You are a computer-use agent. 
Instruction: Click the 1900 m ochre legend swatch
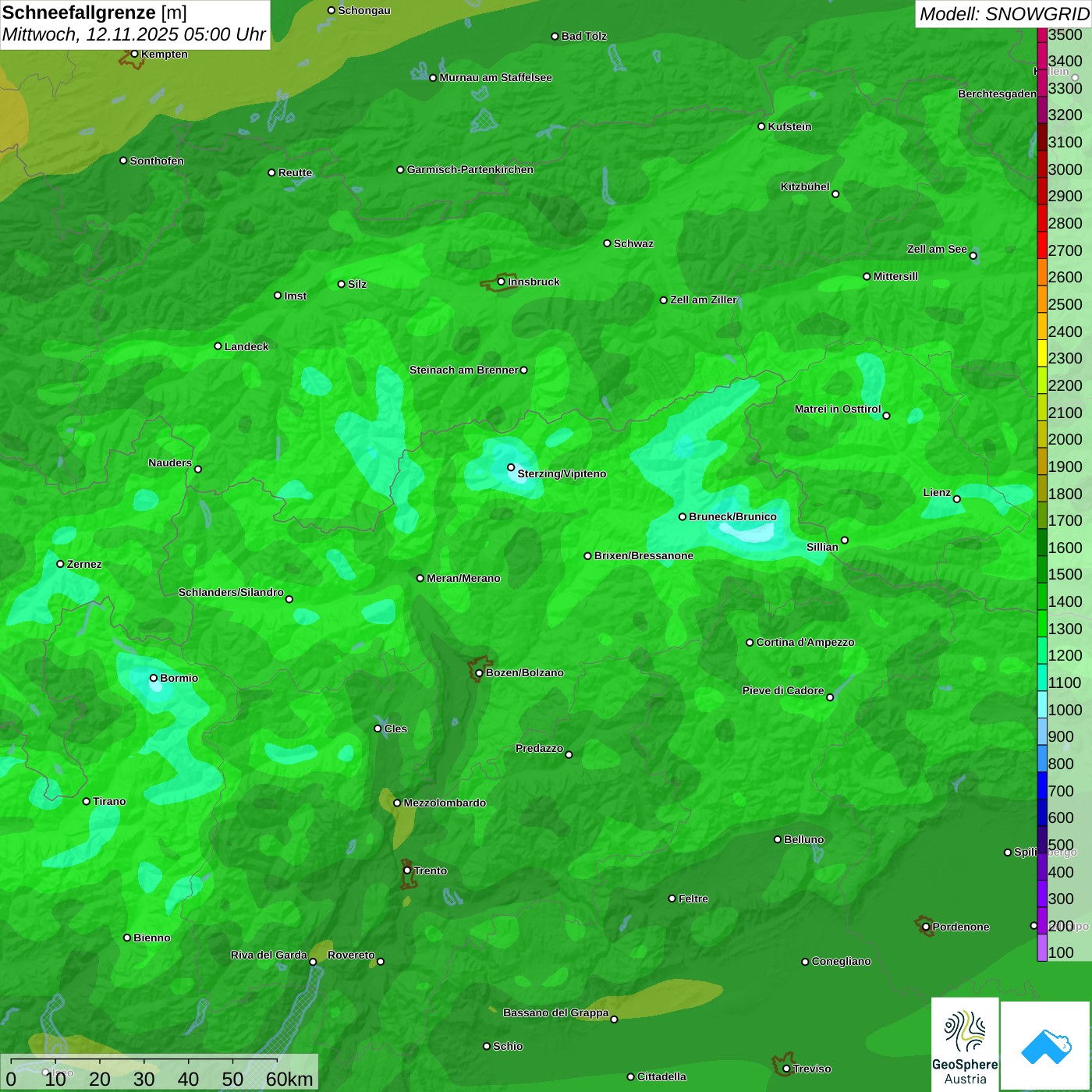[1042, 461]
